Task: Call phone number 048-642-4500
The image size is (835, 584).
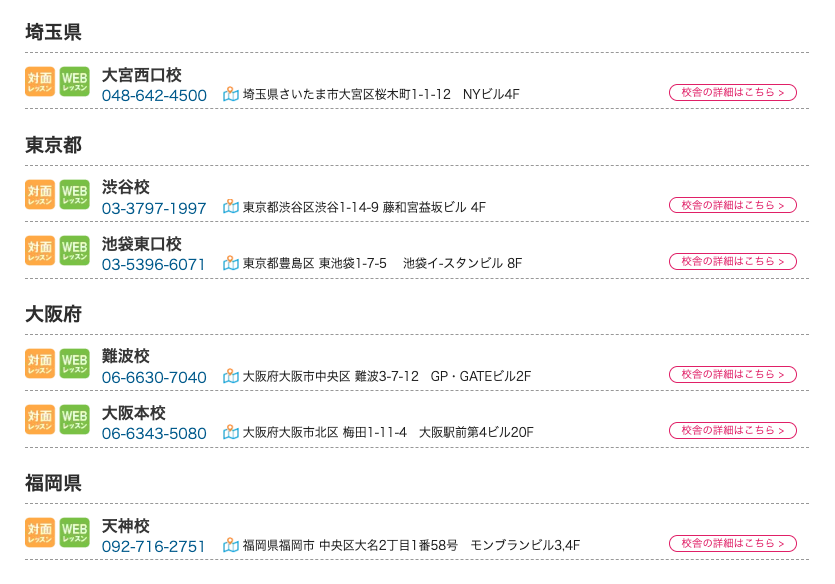Action: tap(154, 96)
